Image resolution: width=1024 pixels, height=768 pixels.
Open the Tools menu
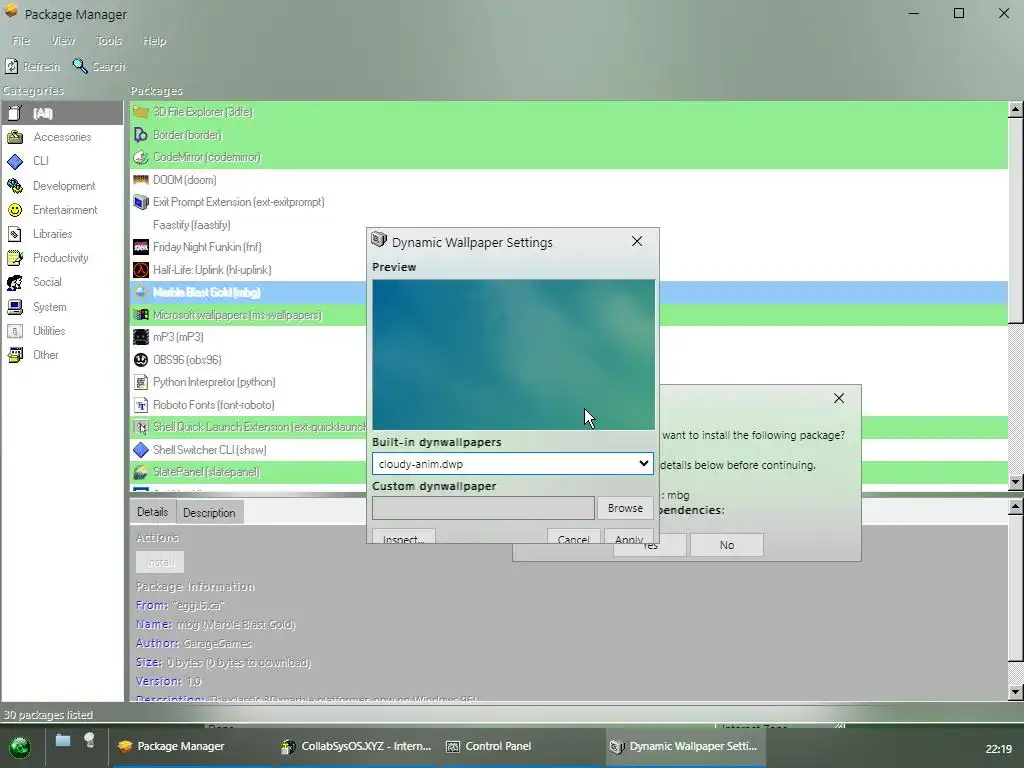(108, 40)
